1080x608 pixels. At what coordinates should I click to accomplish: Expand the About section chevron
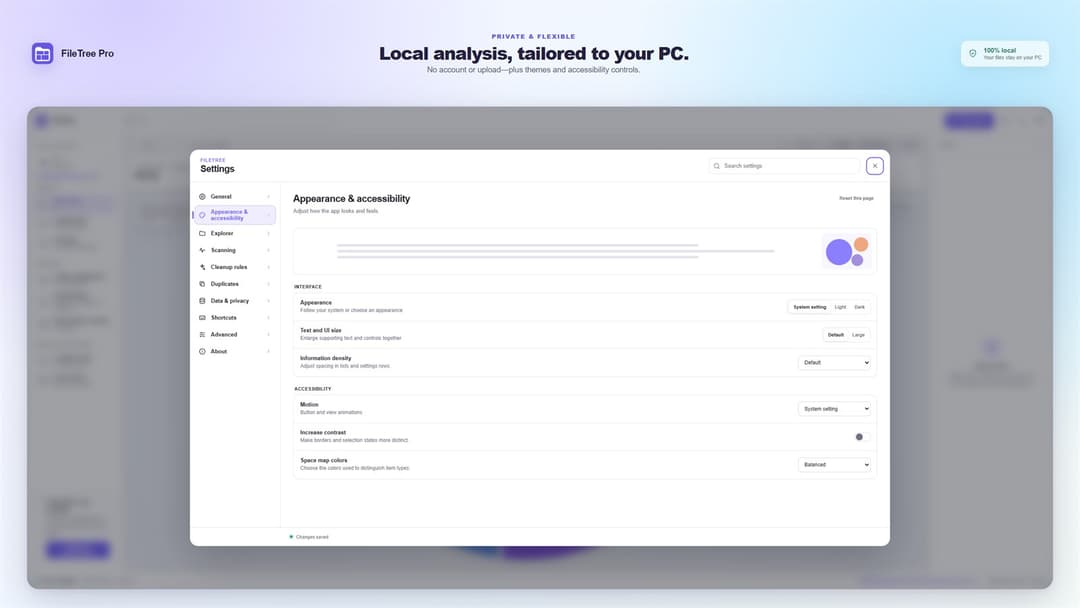click(268, 351)
